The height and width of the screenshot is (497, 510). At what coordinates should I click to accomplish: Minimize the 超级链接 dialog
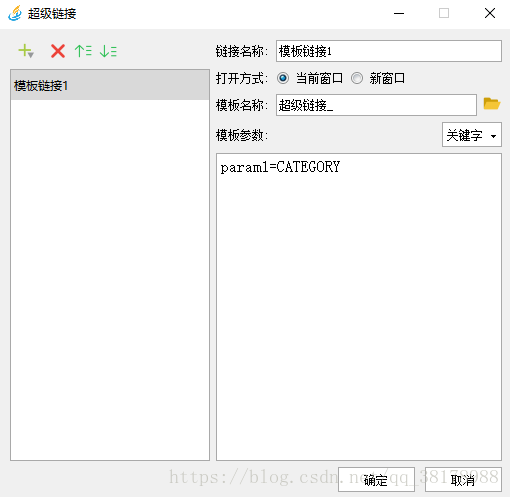[x=399, y=13]
